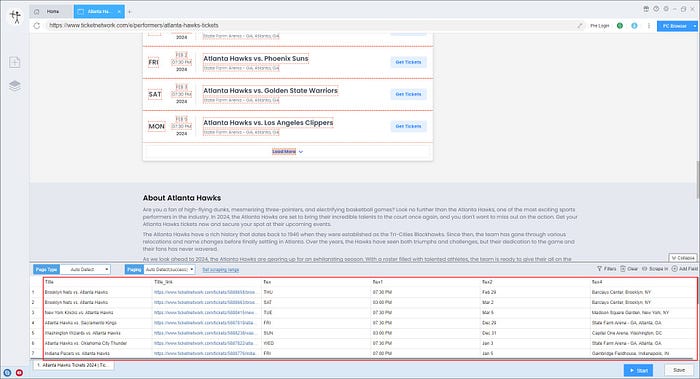Viewport: 700px width, 379px height.
Task: Click the Home tab icon
Action: click(x=37, y=12)
